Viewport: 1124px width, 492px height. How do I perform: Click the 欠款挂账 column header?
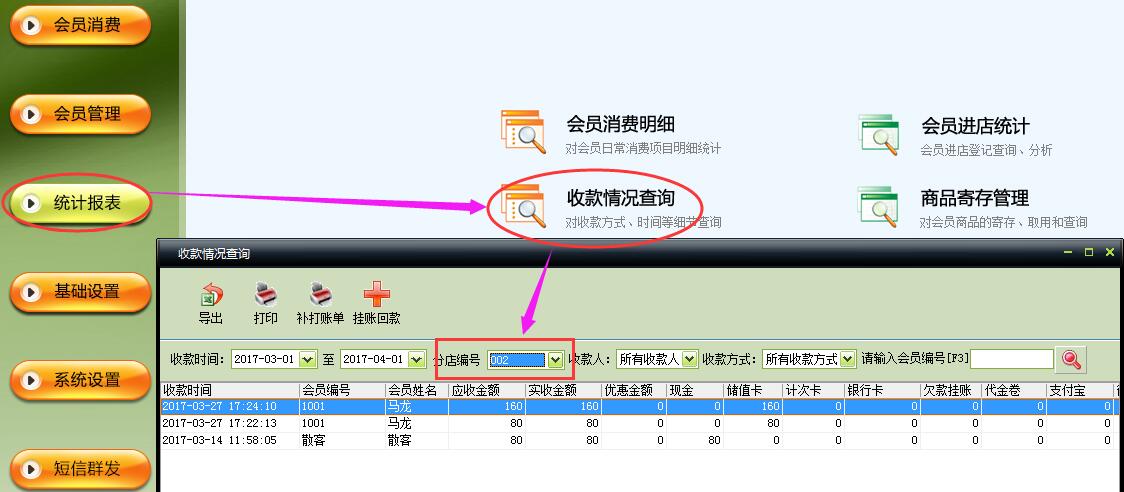tap(951, 390)
